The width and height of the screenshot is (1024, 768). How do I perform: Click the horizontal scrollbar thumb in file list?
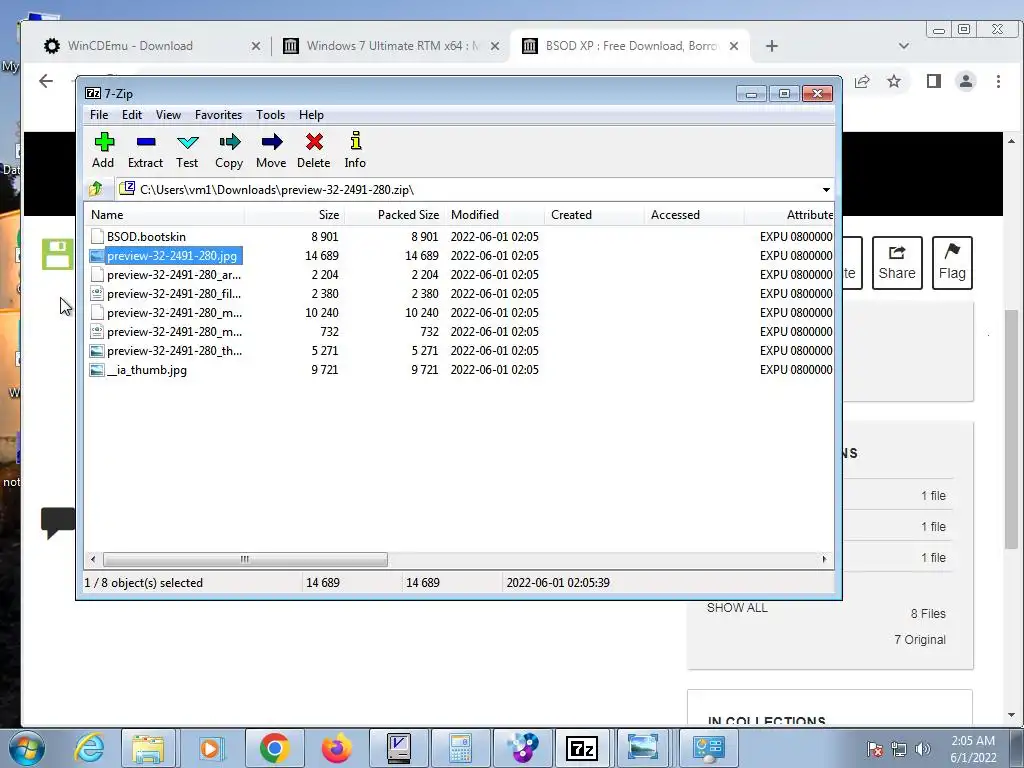245,559
